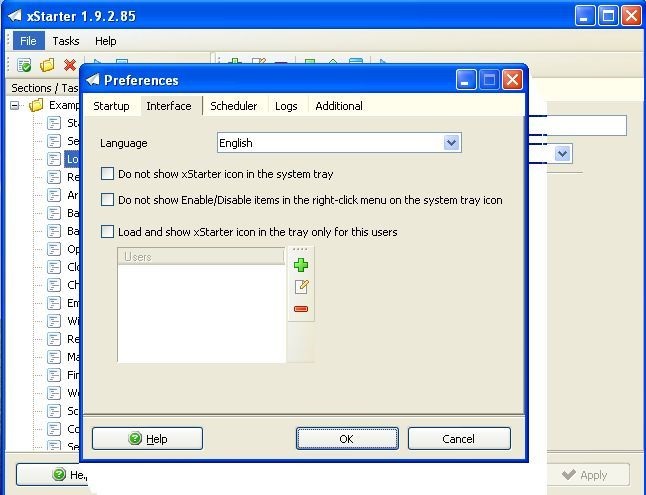646x495 pixels.
Task: Click inside the empty Users list box
Action: click(x=201, y=313)
